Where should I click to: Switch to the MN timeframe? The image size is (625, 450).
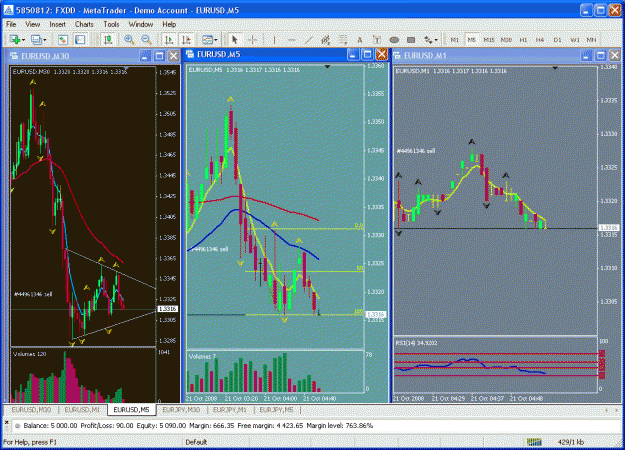[x=592, y=40]
